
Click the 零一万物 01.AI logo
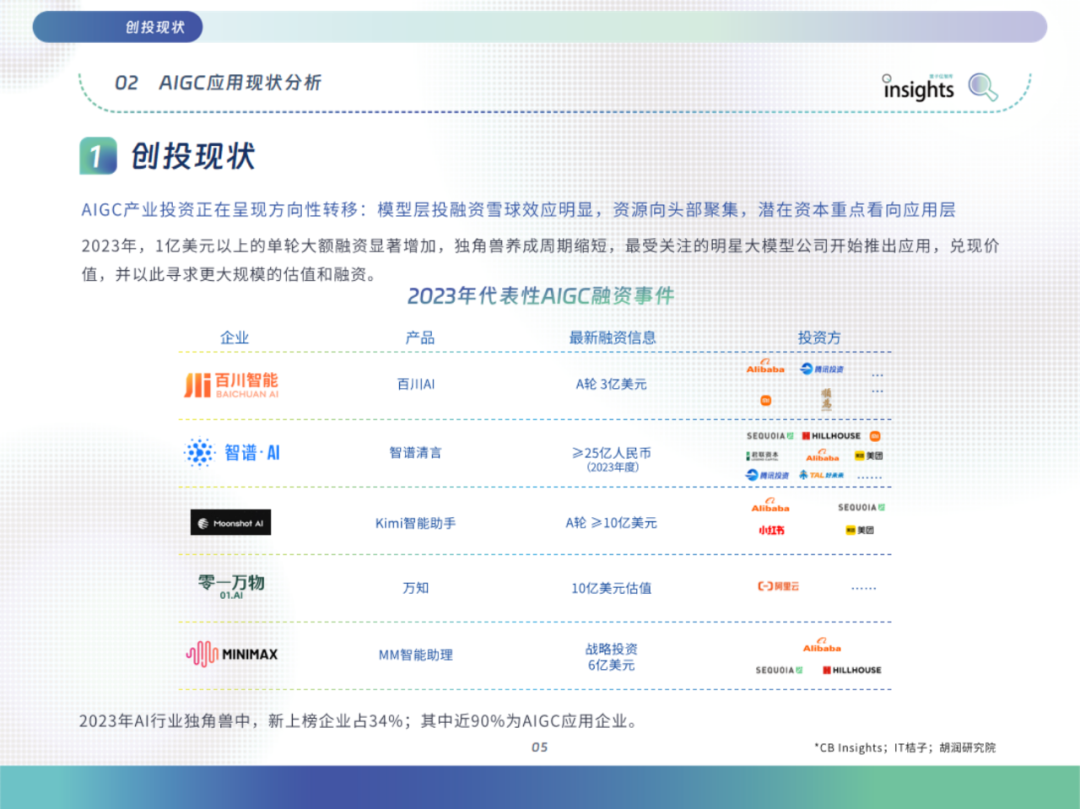[231, 586]
